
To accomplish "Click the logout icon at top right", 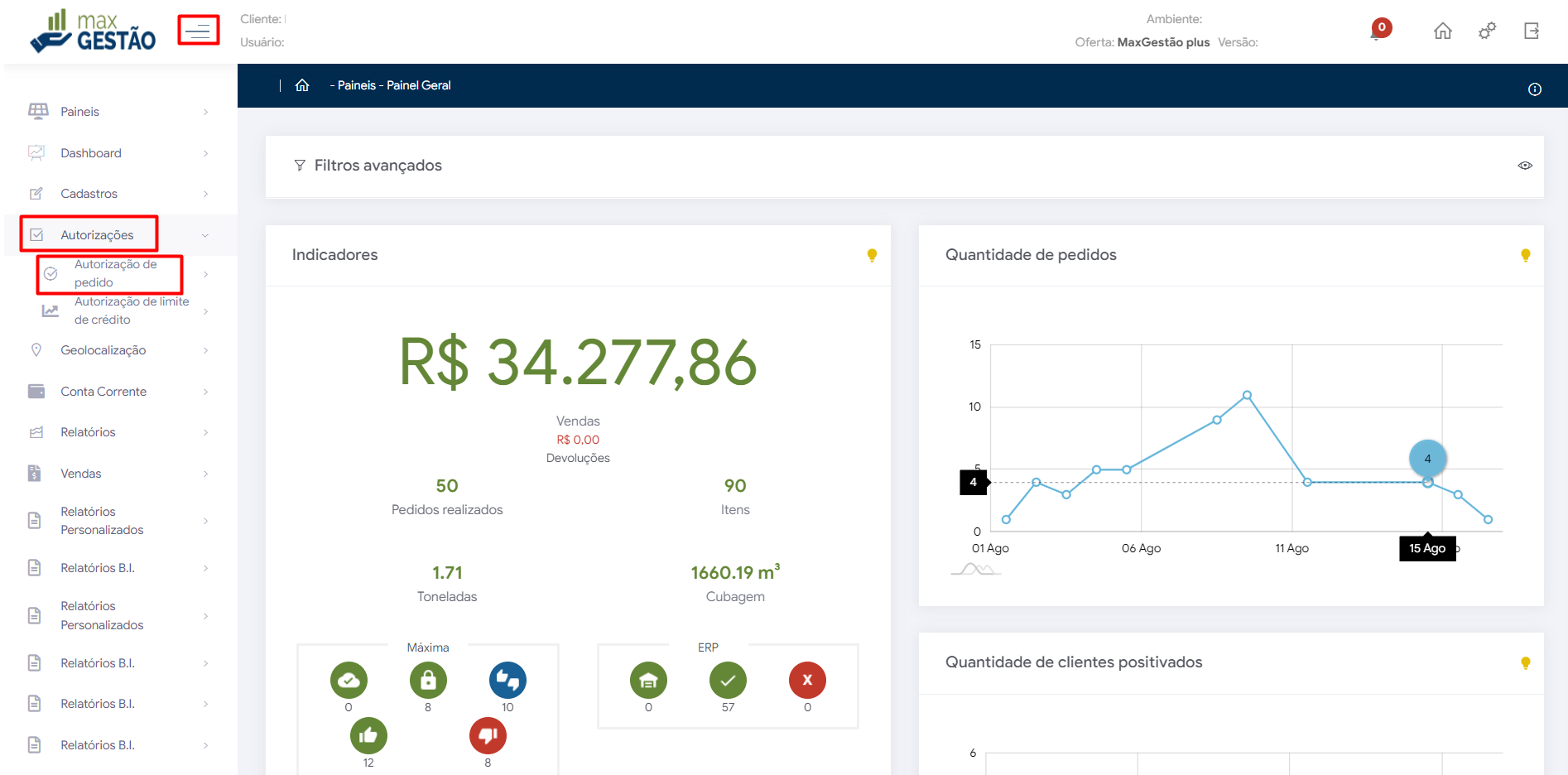I will click(1531, 31).
